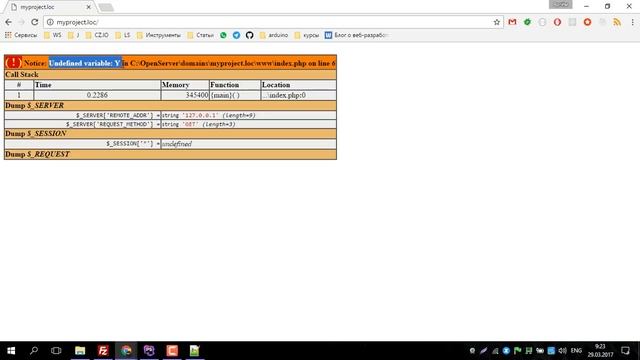
Task: Click the 'undefined' session value
Action: point(177,144)
